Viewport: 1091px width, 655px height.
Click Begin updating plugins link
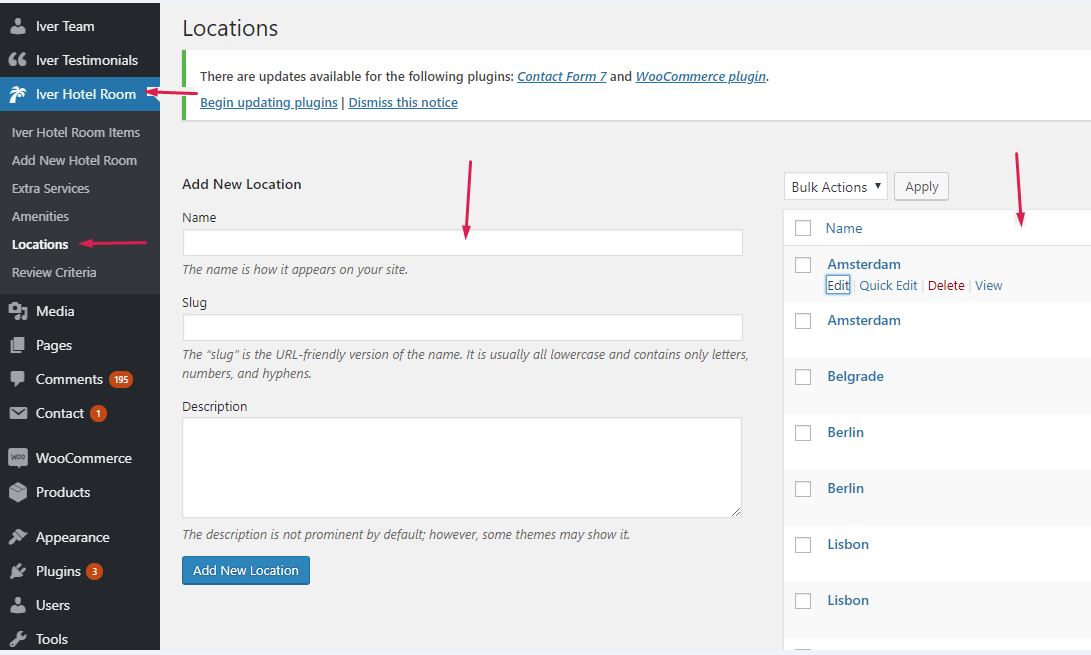269,102
